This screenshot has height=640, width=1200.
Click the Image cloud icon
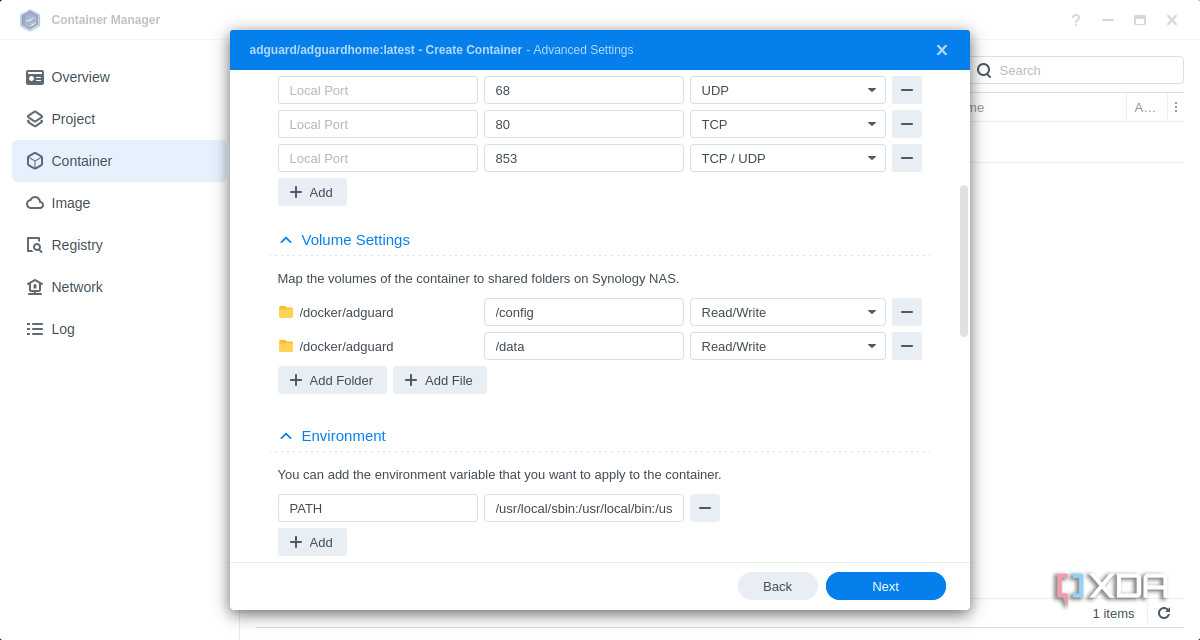coord(35,203)
